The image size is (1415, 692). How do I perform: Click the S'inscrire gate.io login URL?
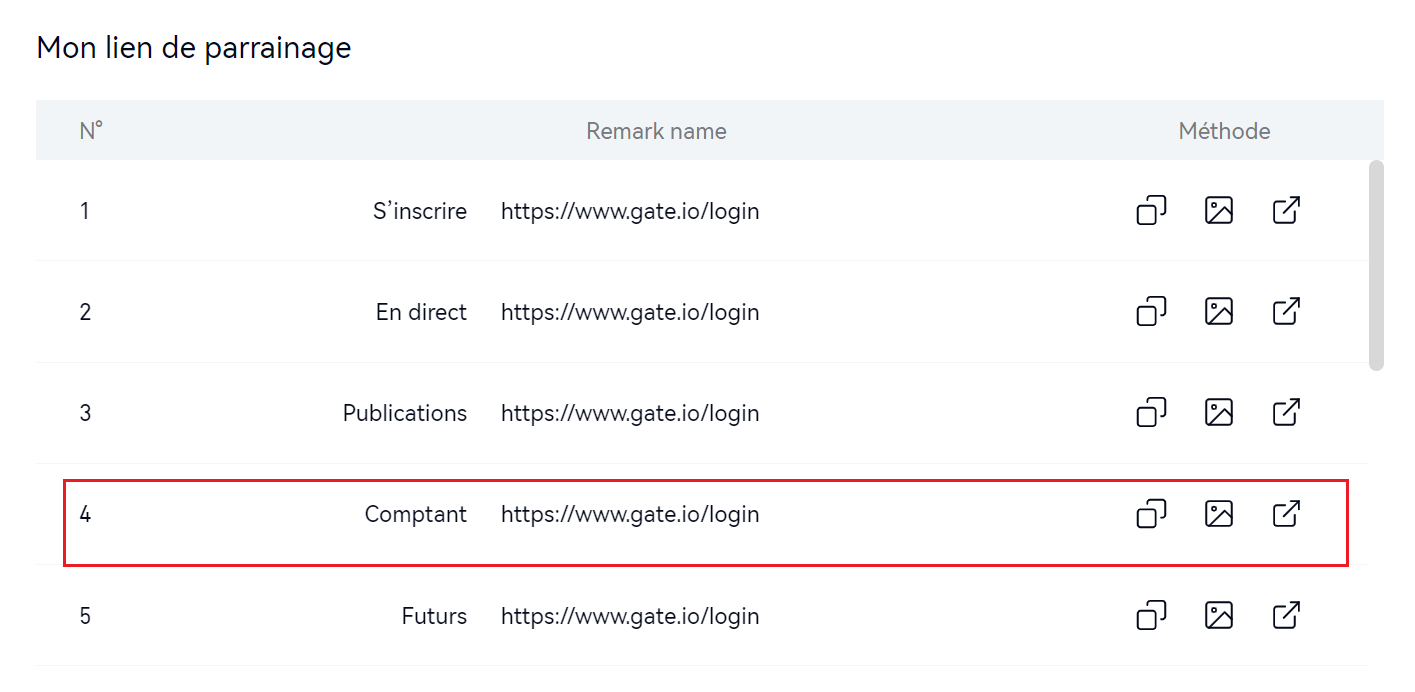coord(630,212)
